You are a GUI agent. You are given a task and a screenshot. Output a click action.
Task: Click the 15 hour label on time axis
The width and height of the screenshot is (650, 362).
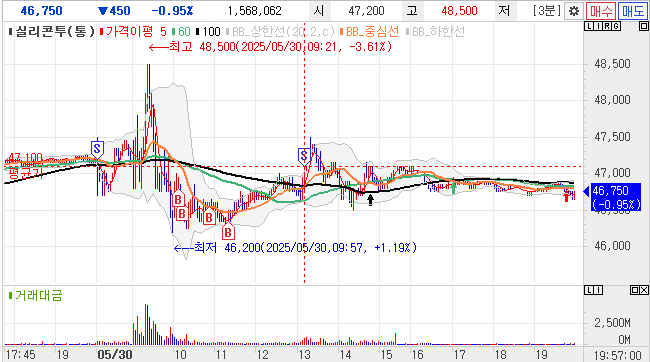point(386,355)
